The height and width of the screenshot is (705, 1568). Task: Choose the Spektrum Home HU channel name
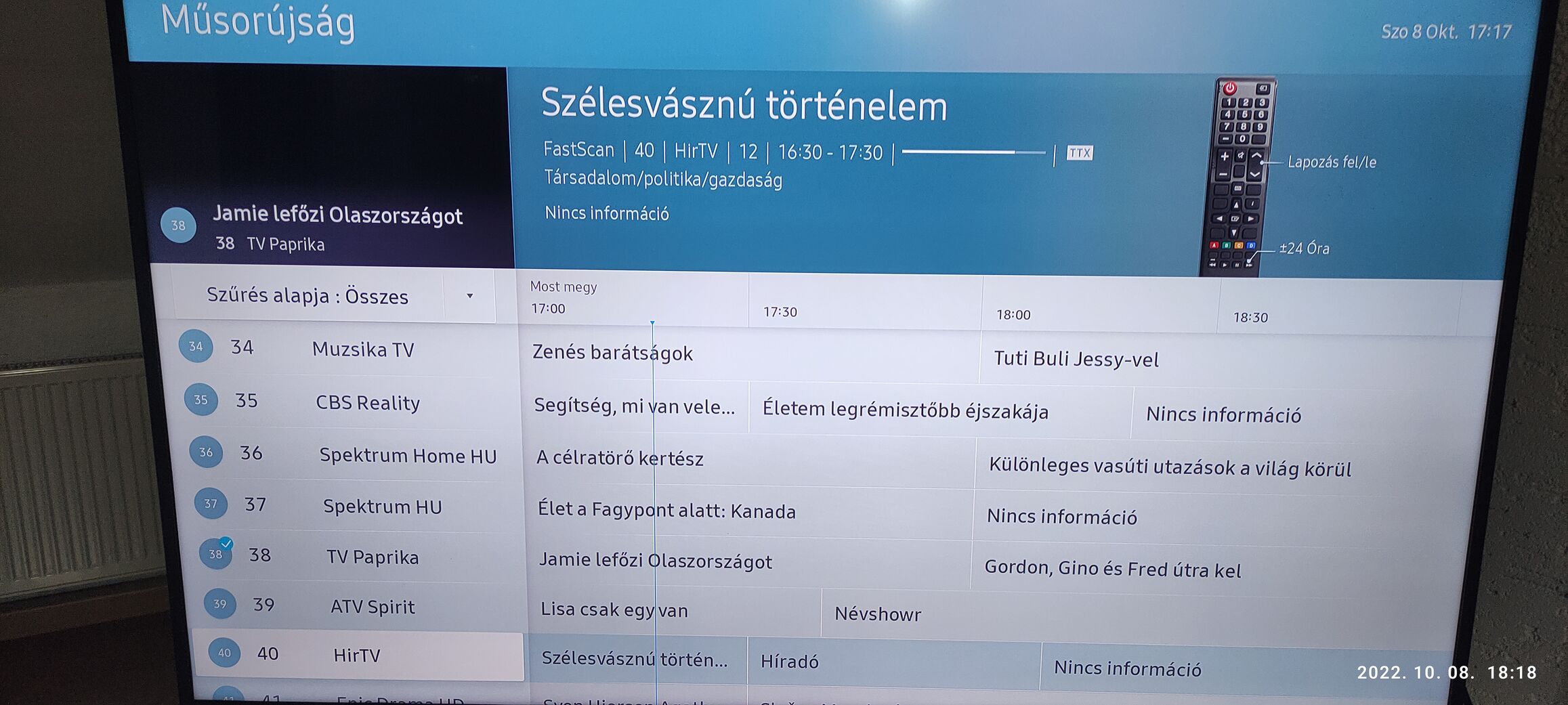[408, 456]
